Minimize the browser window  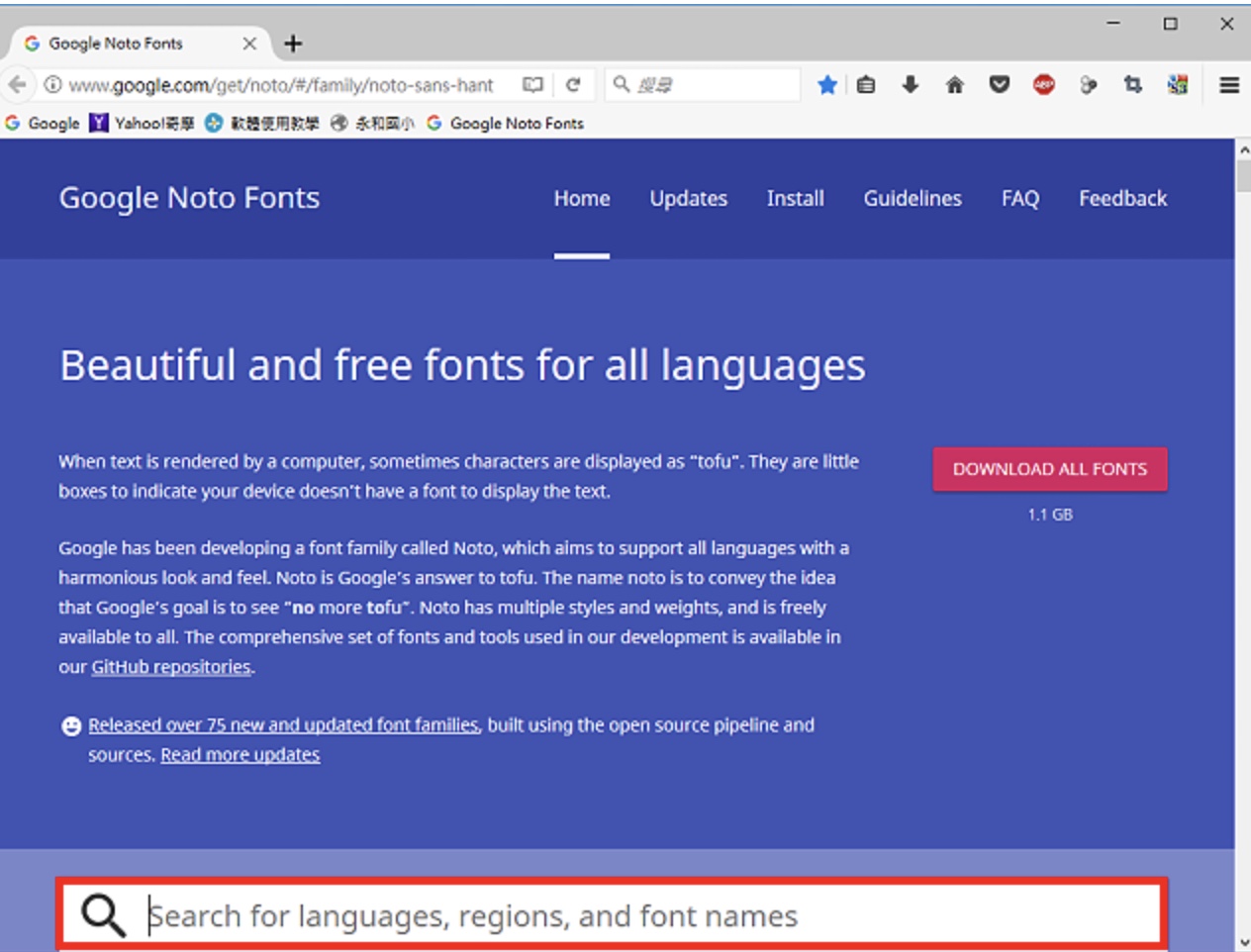coord(1113,23)
